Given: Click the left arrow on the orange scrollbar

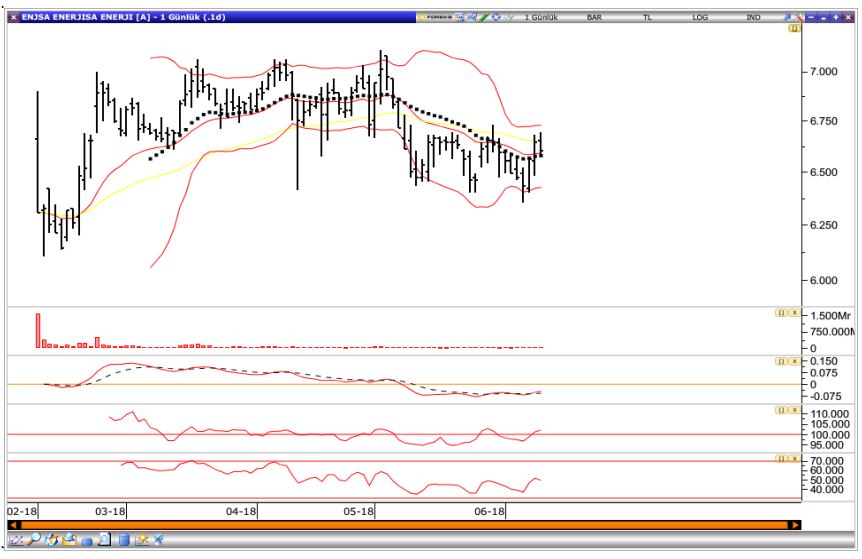Looking at the screenshot, I should point(14,525).
